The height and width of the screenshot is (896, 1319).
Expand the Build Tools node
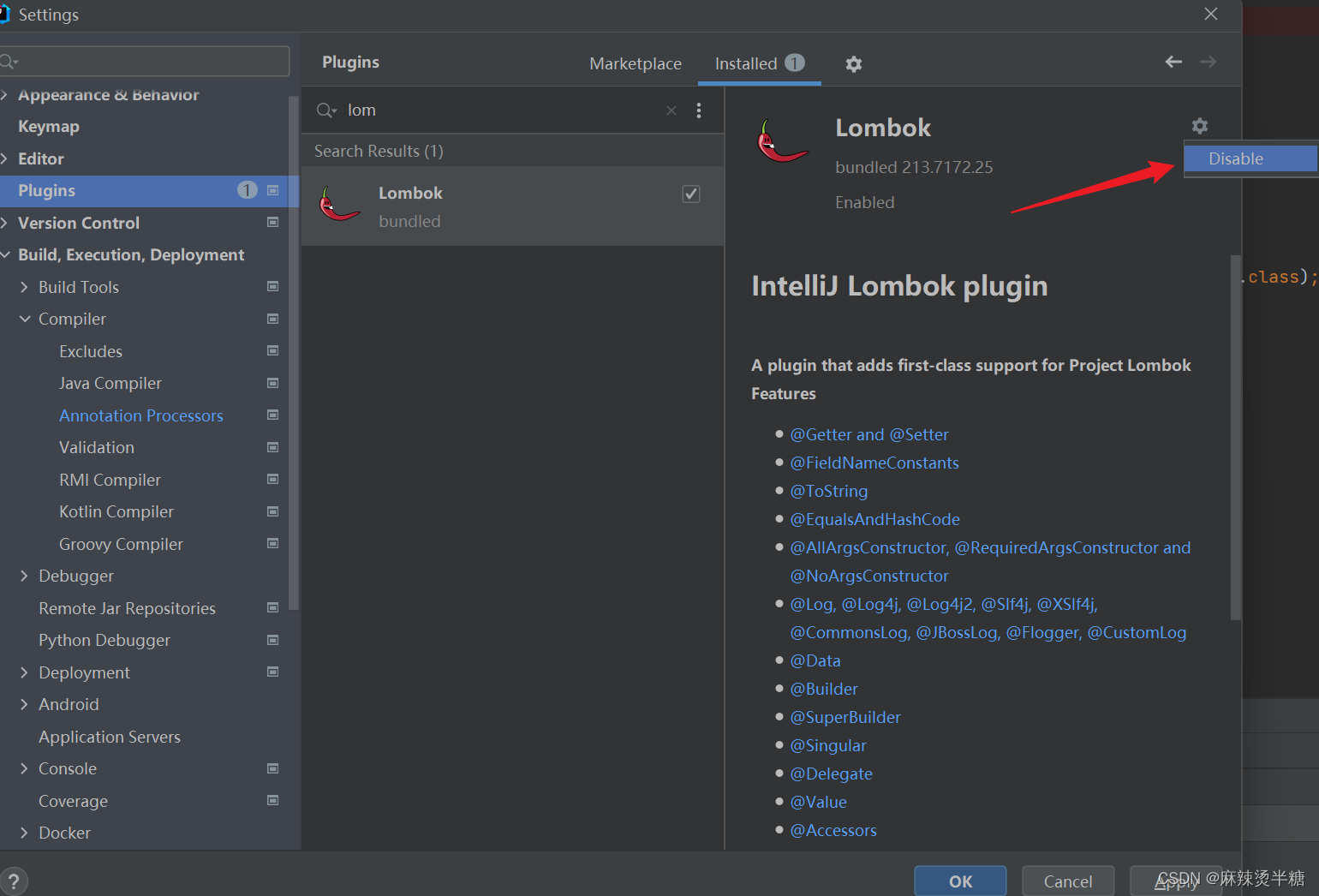click(x=24, y=287)
